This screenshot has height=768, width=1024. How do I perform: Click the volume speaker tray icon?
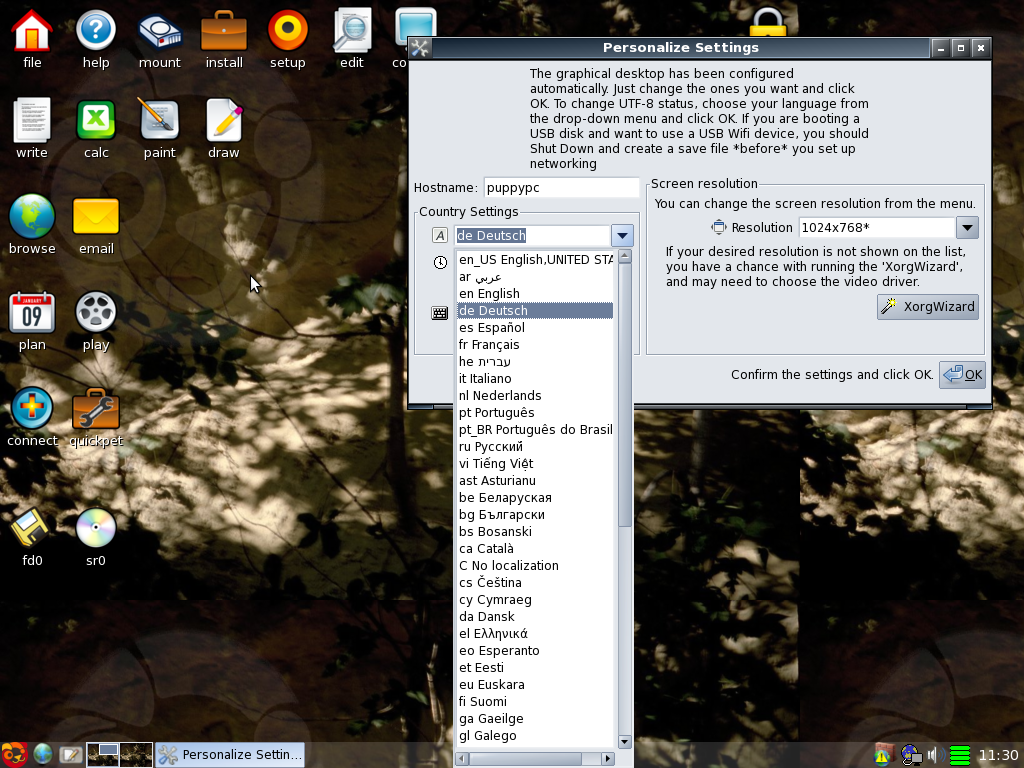[x=933, y=755]
